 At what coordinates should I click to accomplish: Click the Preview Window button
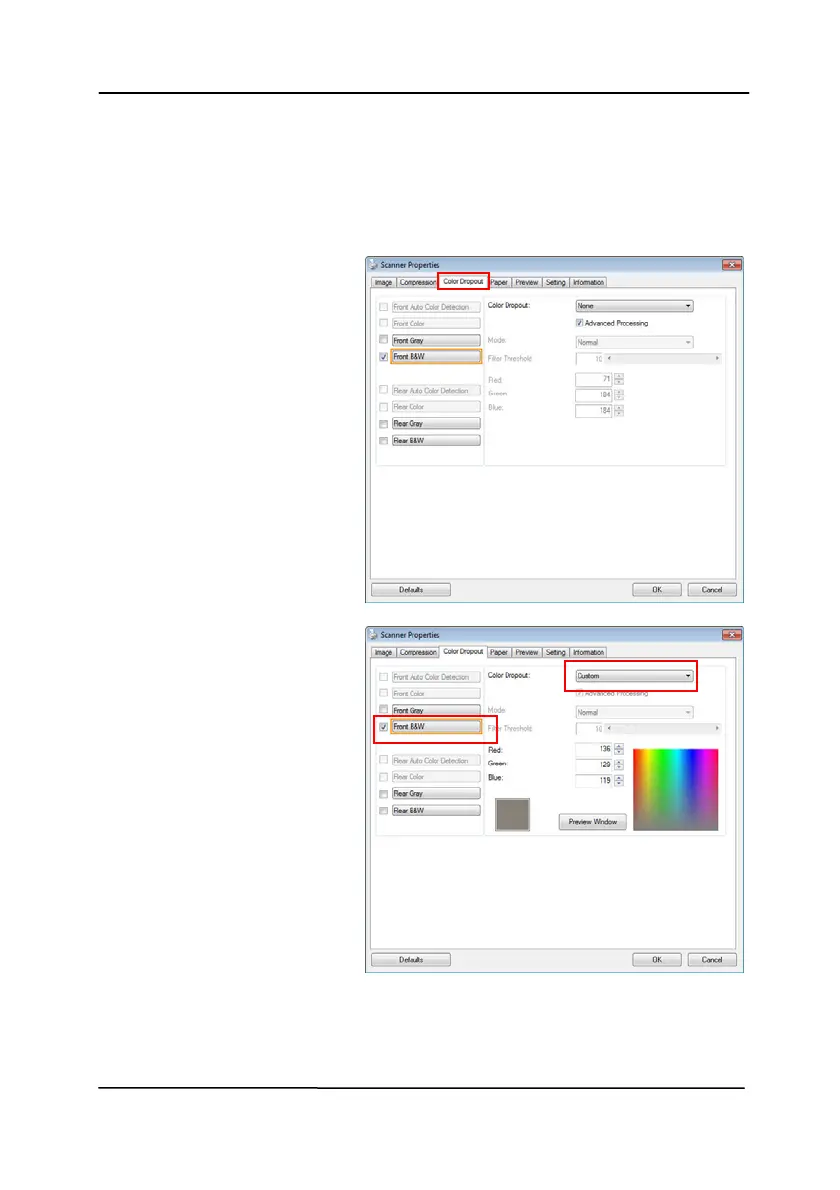click(593, 822)
